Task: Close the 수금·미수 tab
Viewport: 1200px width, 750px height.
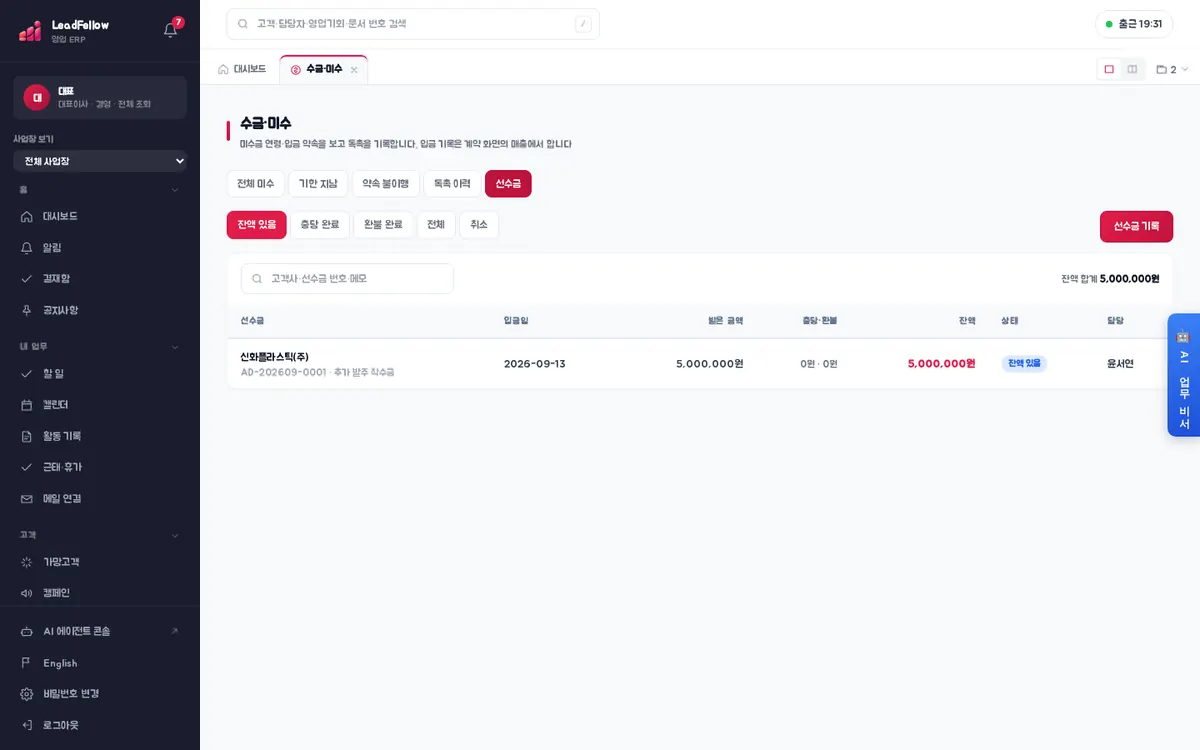Action: coord(354,70)
